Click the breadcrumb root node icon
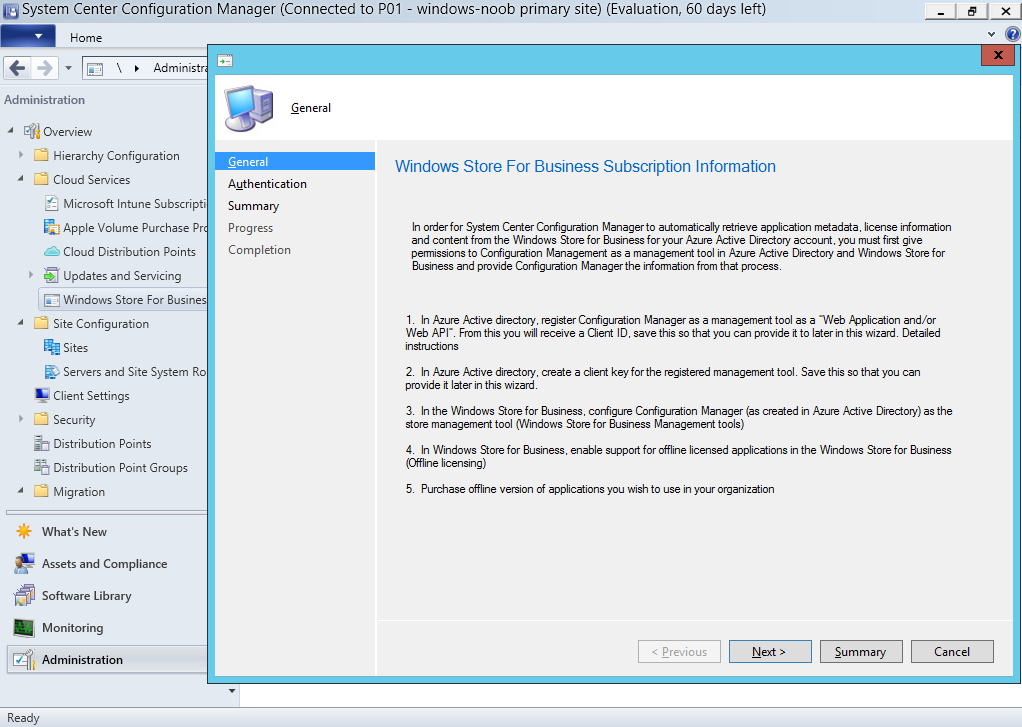The height and width of the screenshot is (727, 1022). pos(95,68)
